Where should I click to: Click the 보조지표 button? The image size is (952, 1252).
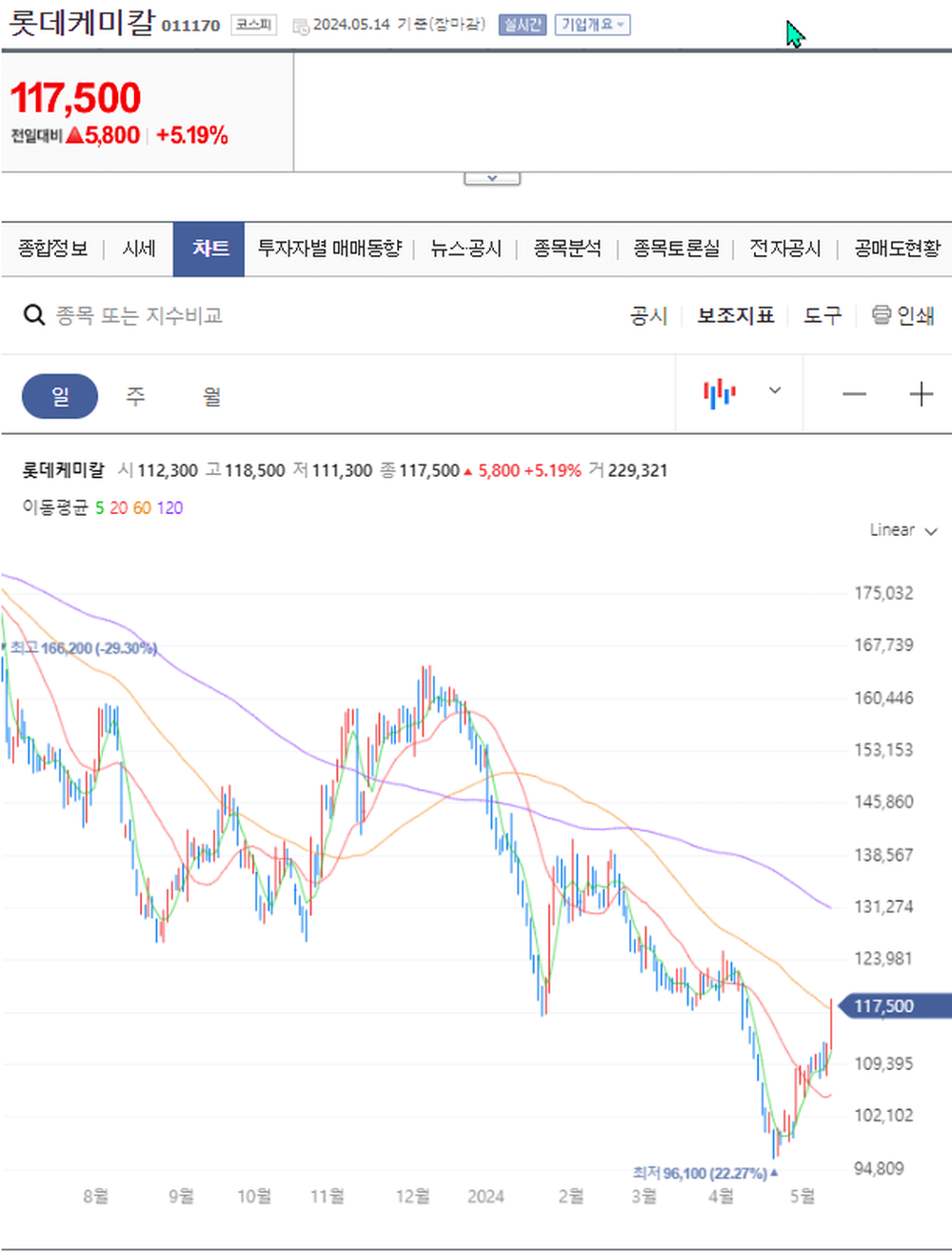(736, 315)
